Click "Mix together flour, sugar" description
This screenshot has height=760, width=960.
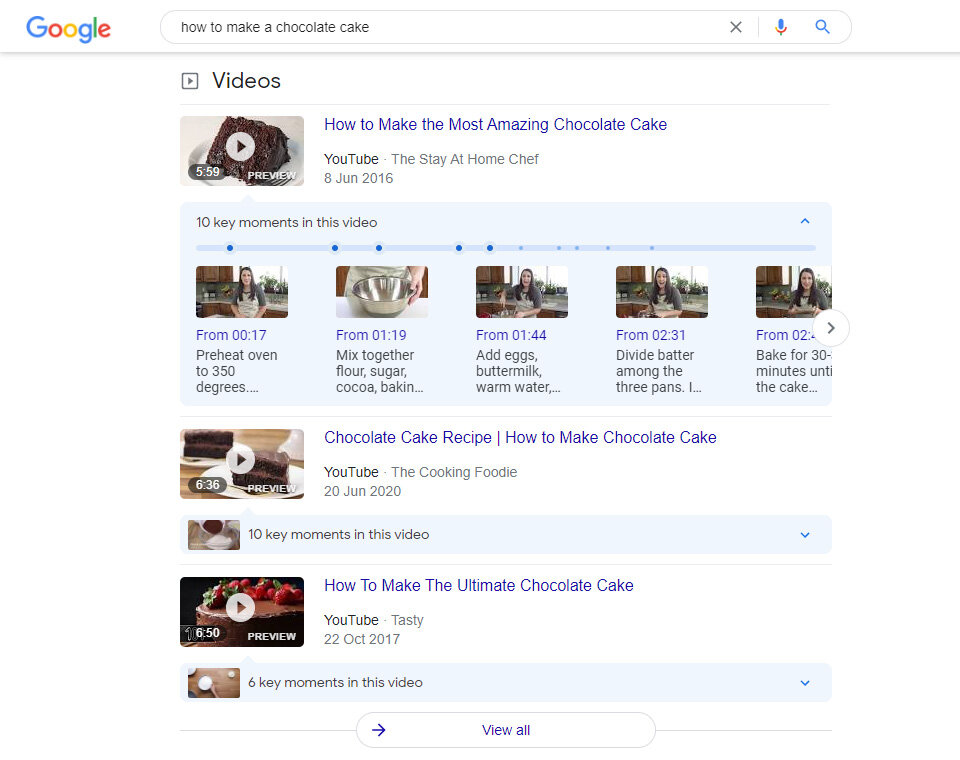(380, 371)
